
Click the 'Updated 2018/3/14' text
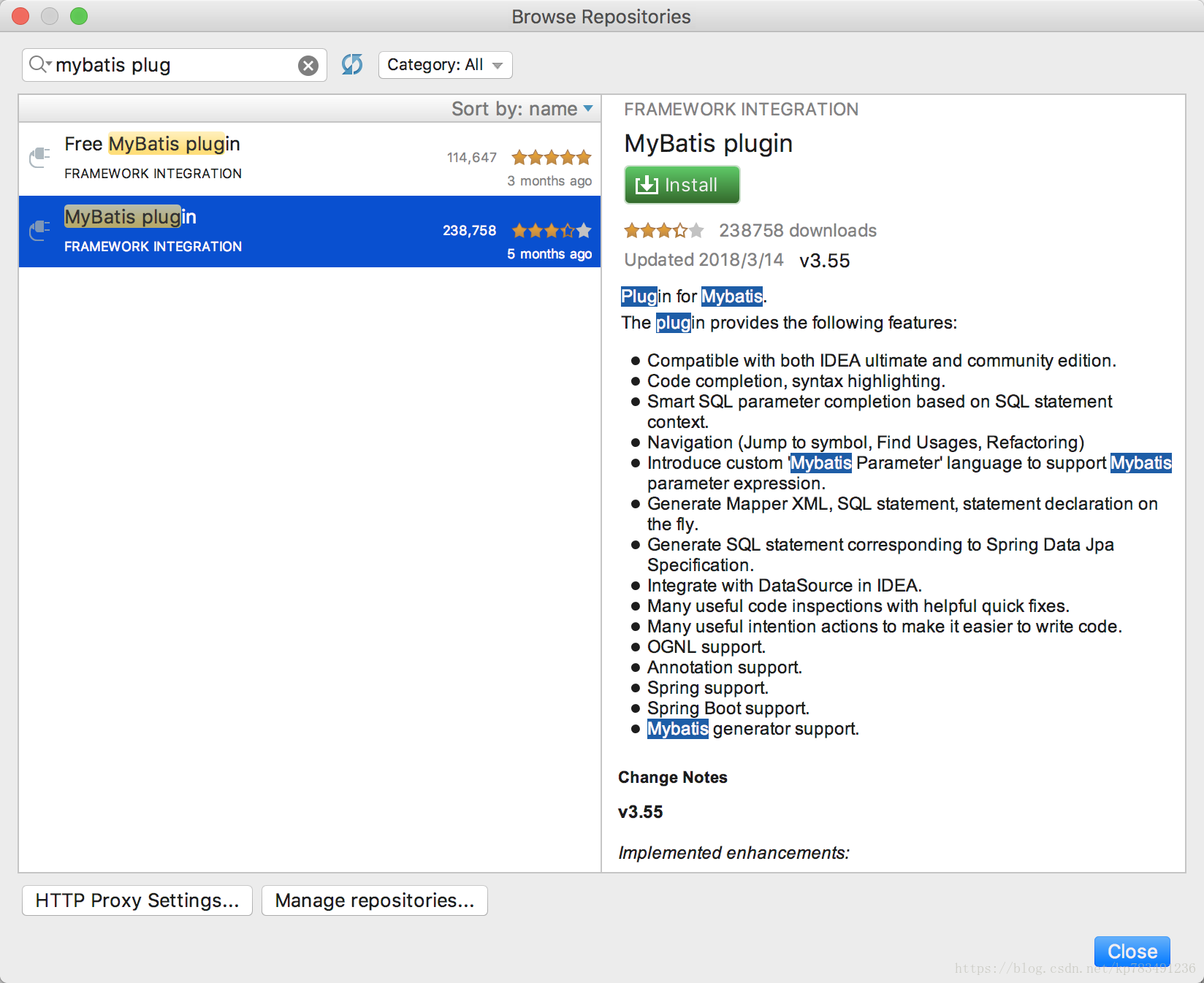click(x=704, y=260)
